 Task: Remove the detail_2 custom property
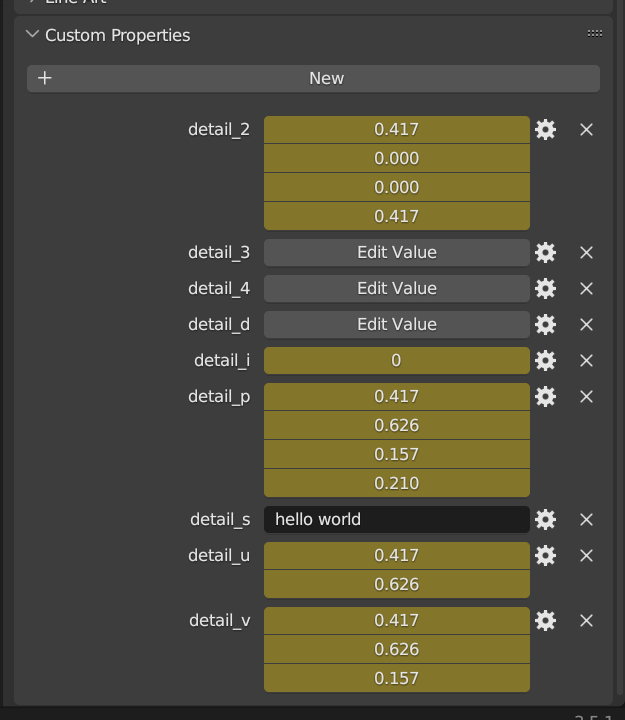coord(586,129)
